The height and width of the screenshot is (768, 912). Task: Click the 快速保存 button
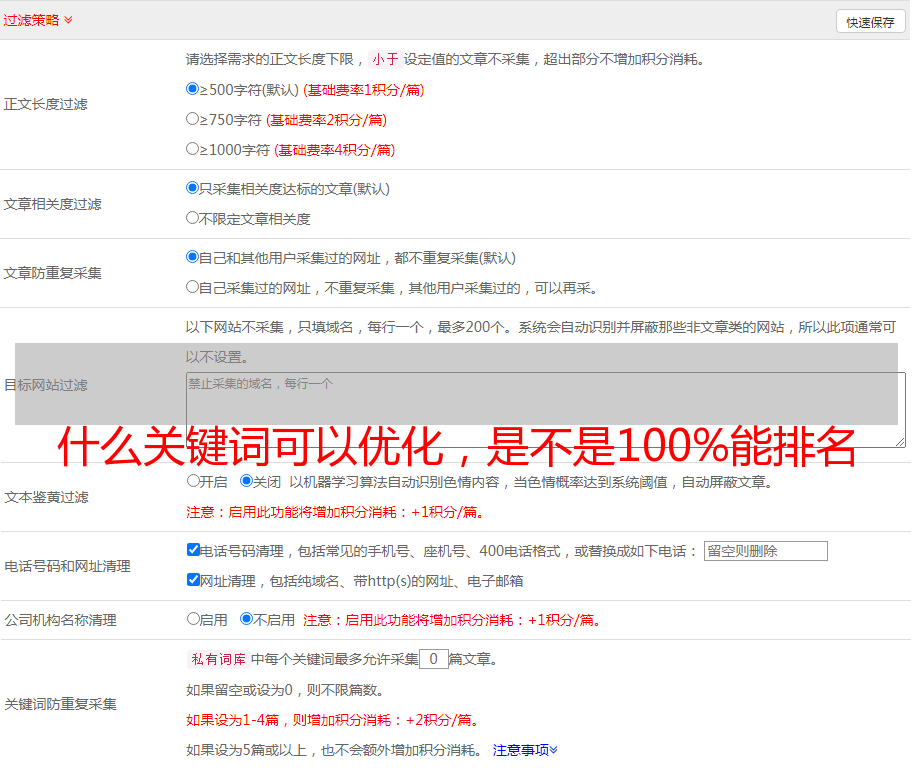point(869,22)
